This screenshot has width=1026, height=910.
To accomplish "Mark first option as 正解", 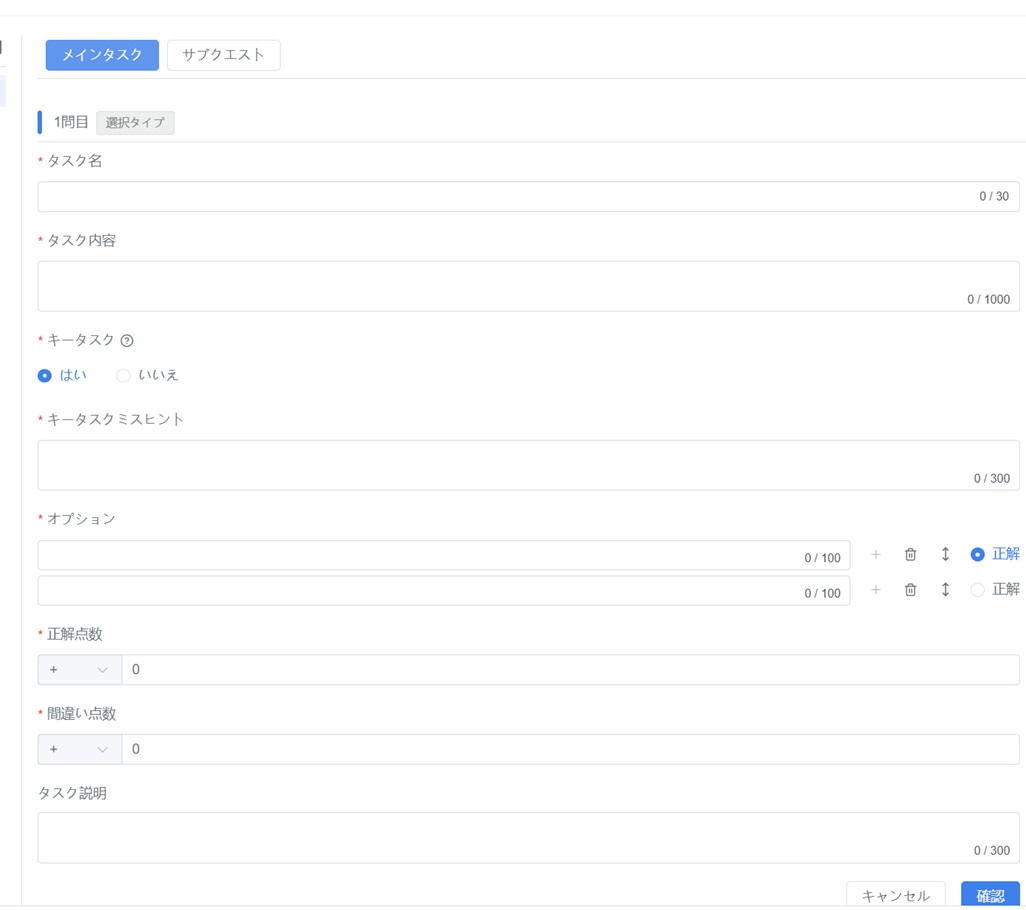I will tap(977, 555).
